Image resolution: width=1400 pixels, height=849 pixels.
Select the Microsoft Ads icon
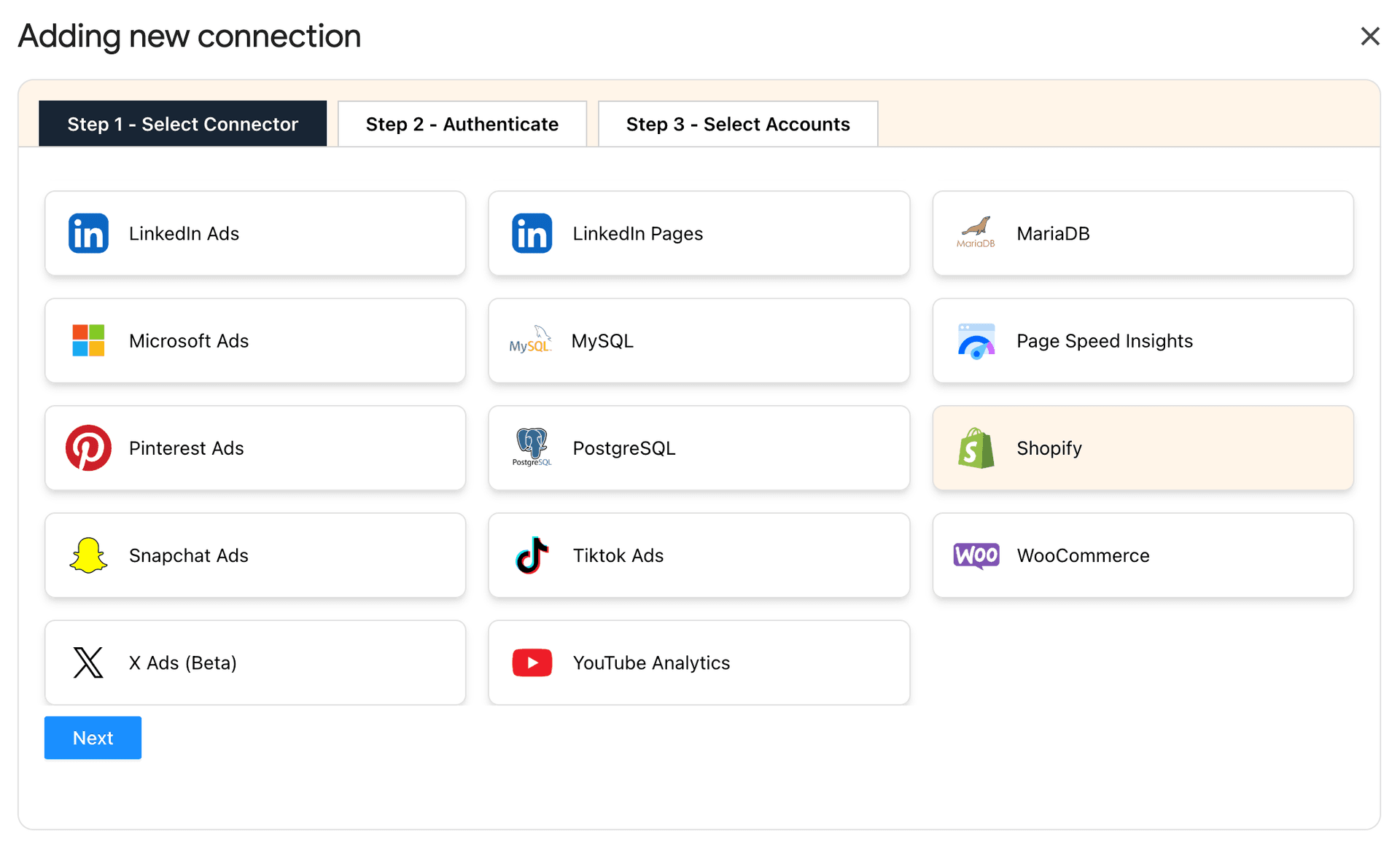(x=88, y=340)
